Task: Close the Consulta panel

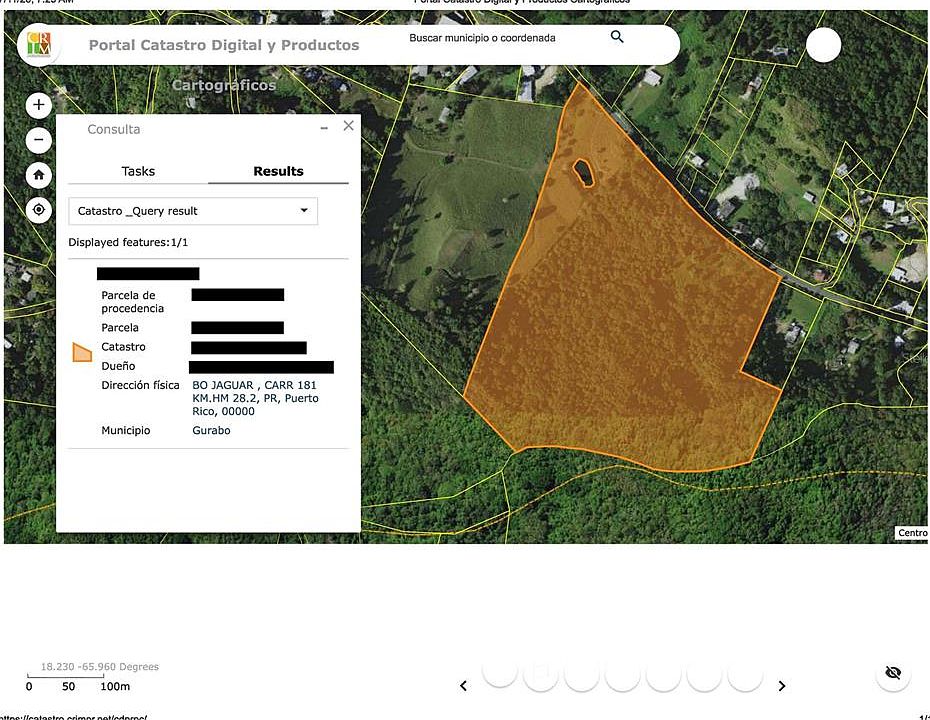Action: [349, 125]
